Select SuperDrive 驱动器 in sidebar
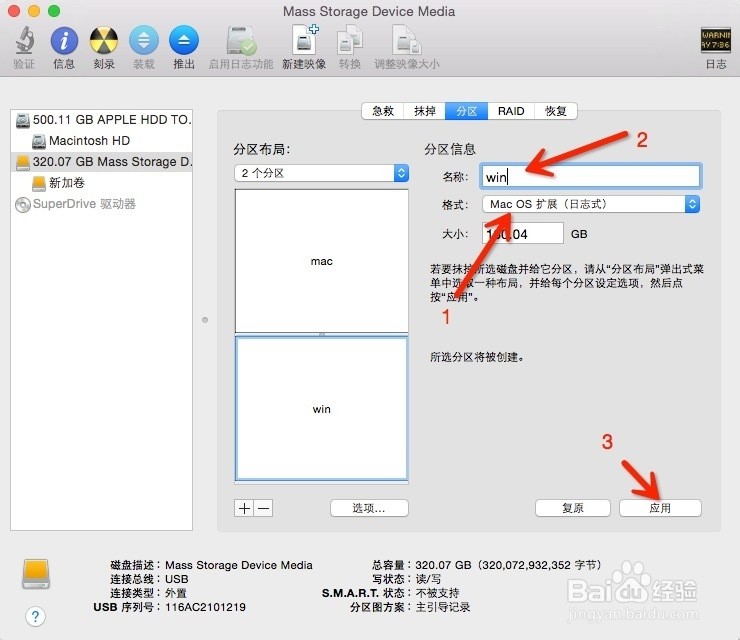 (x=101, y=204)
